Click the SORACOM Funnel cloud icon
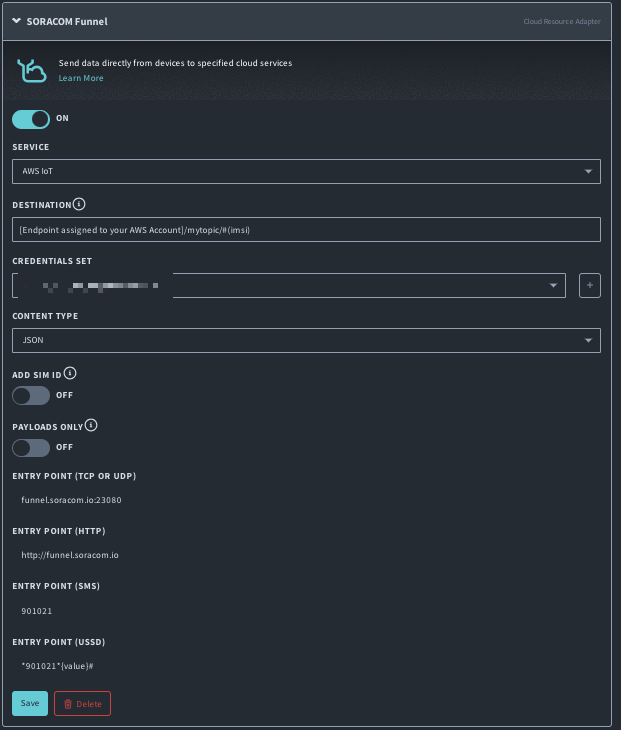The width and height of the screenshot is (621, 730). click(33, 70)
